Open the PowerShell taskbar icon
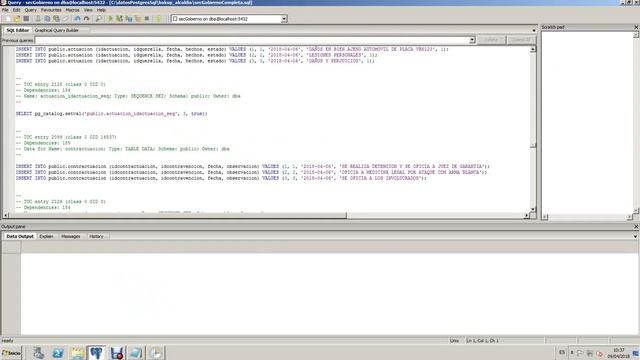This screenshot has height=360, width=640. coord(58,353)
